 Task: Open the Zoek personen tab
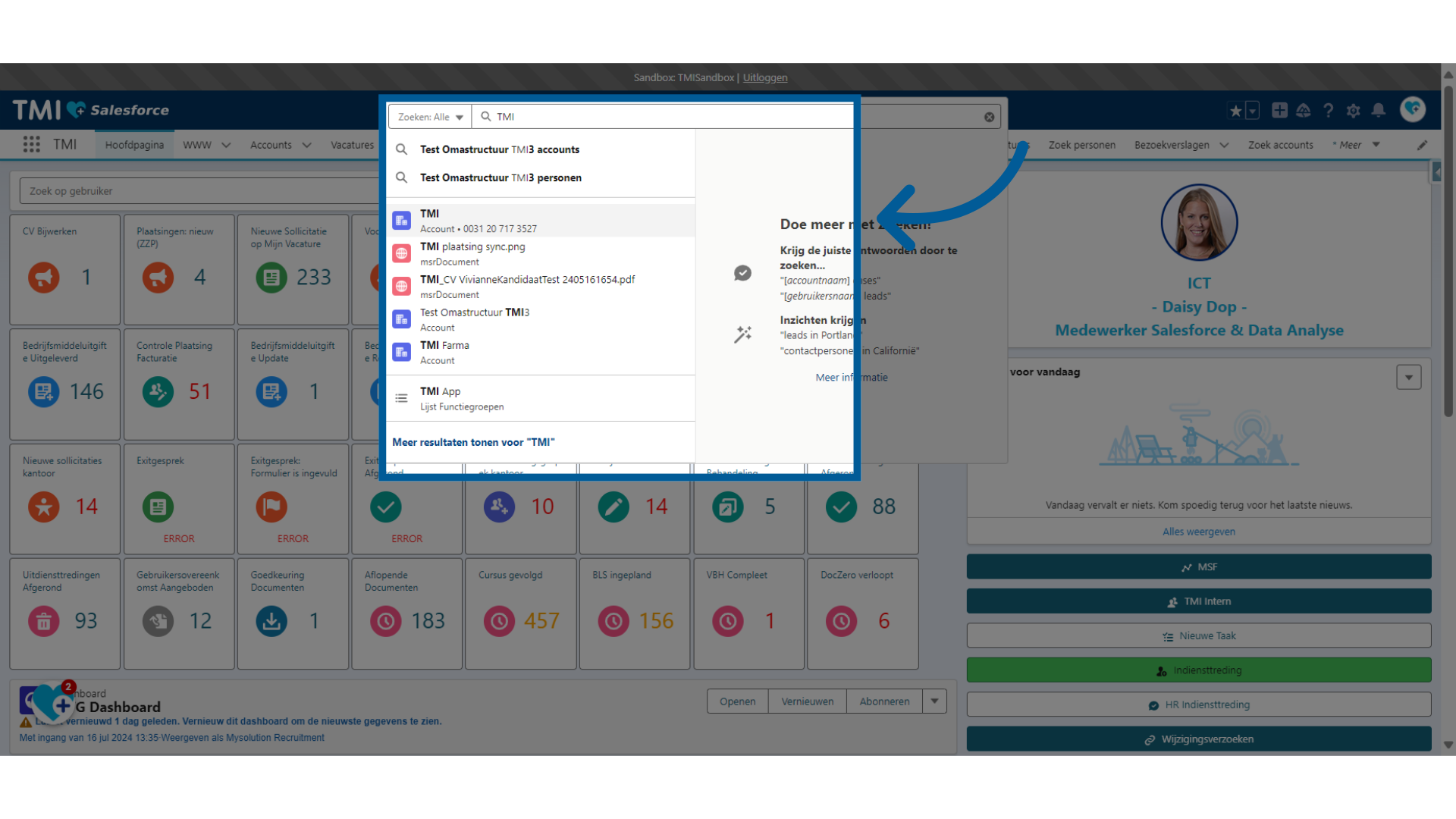pos(1081,145)
